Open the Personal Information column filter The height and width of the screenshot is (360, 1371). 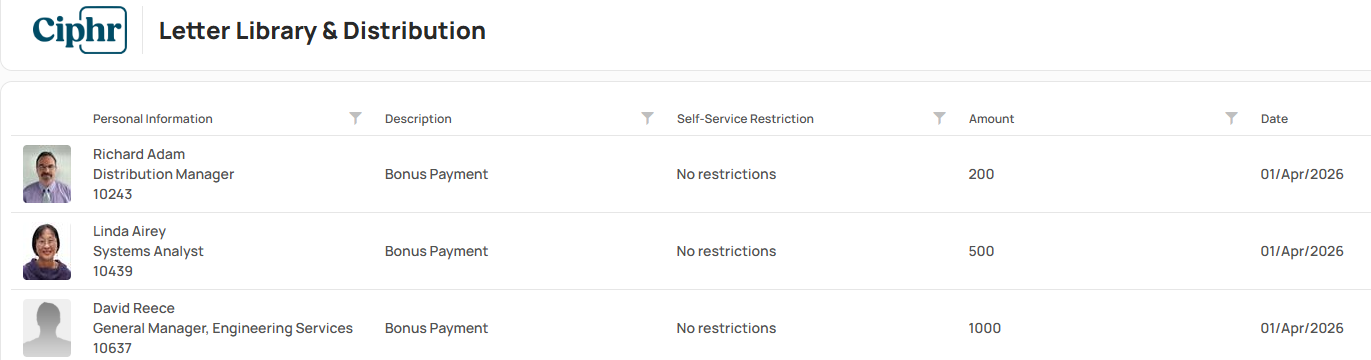click(355, 118)
